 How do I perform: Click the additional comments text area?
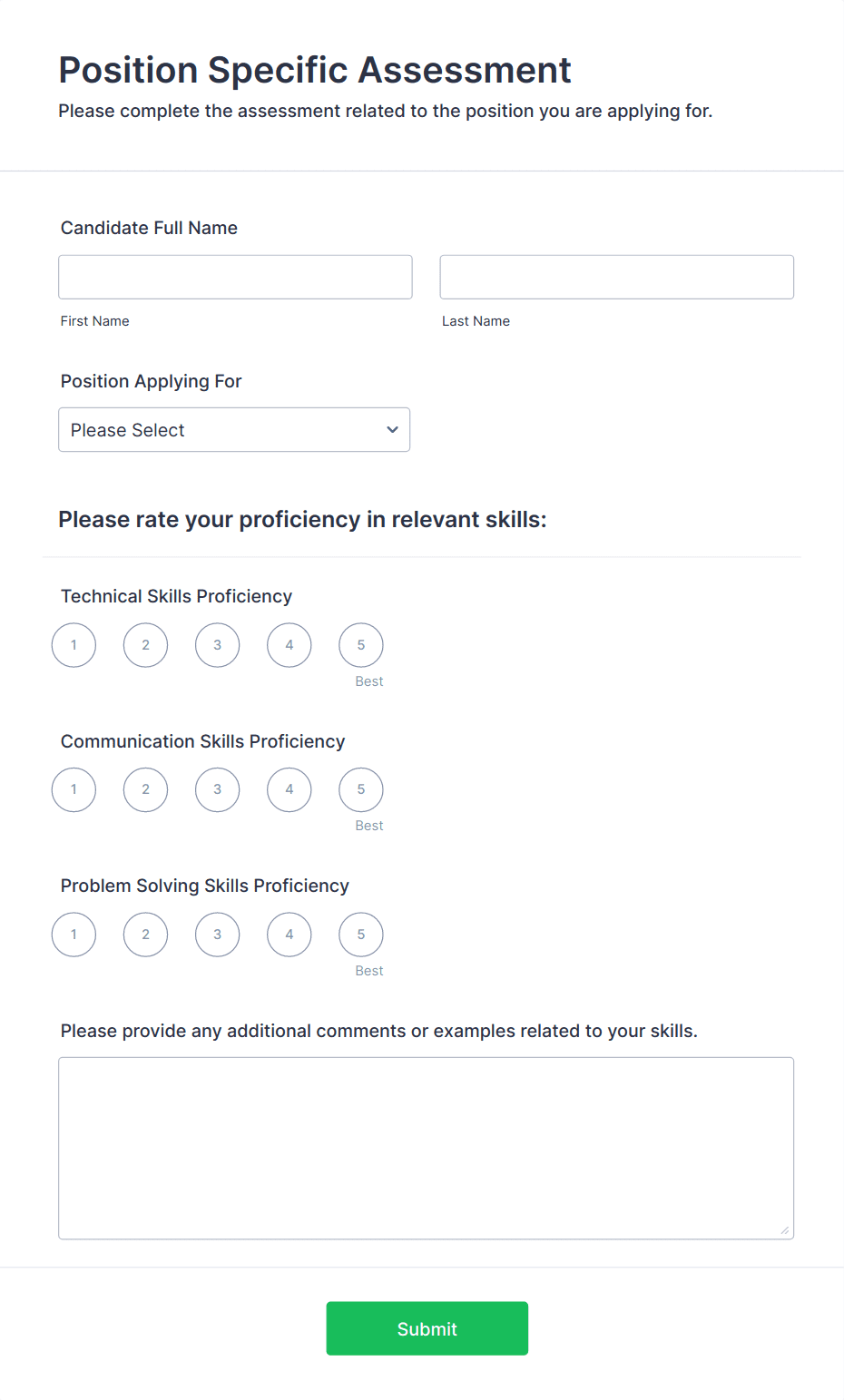pyautogui.click(x=426, y=1148)
